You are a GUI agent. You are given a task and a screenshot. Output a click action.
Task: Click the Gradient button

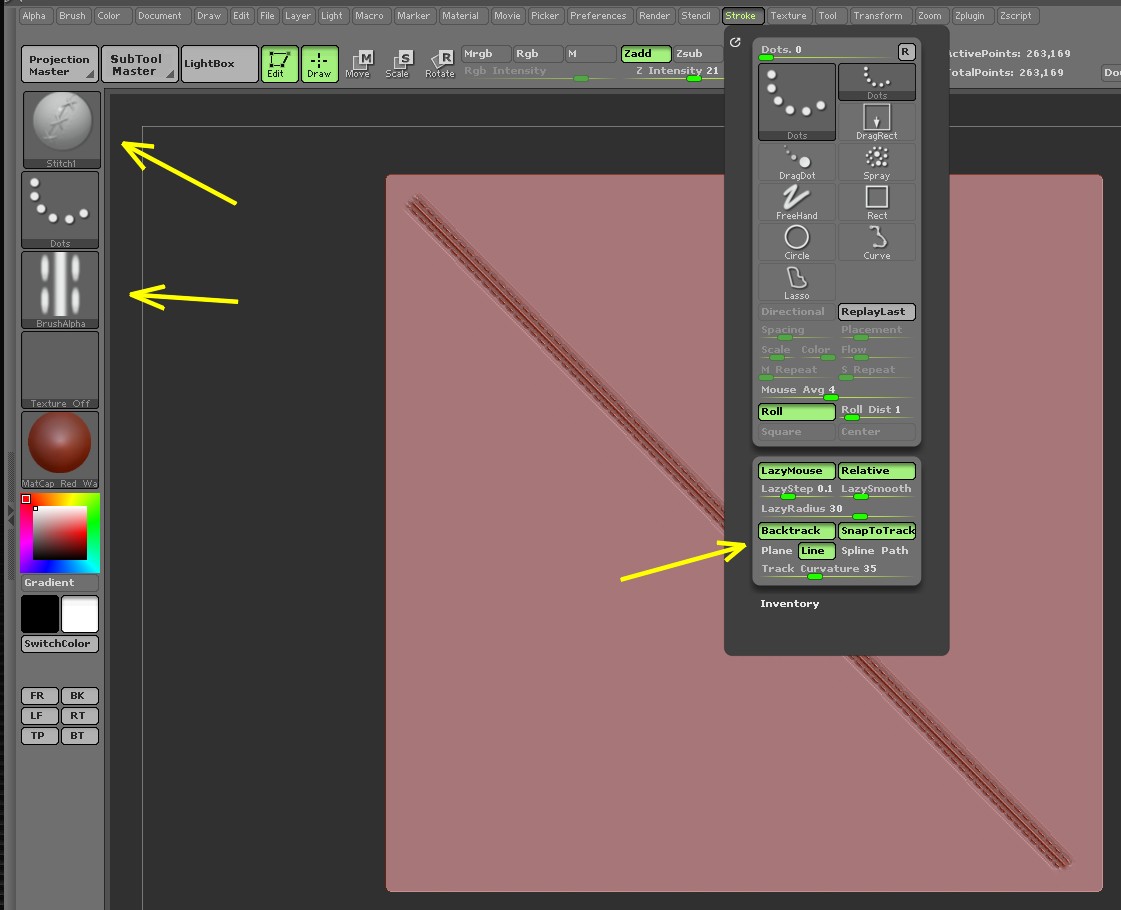pos(60,583)
